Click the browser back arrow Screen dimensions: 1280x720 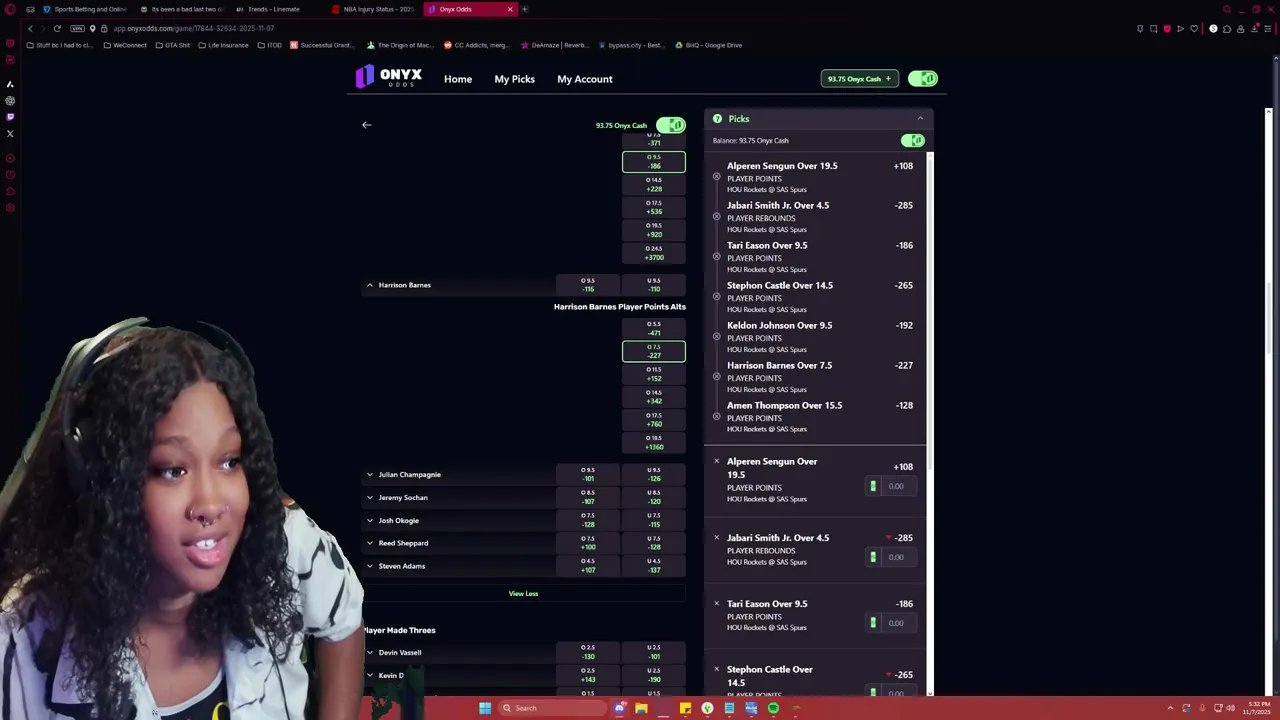pos(30,28)
